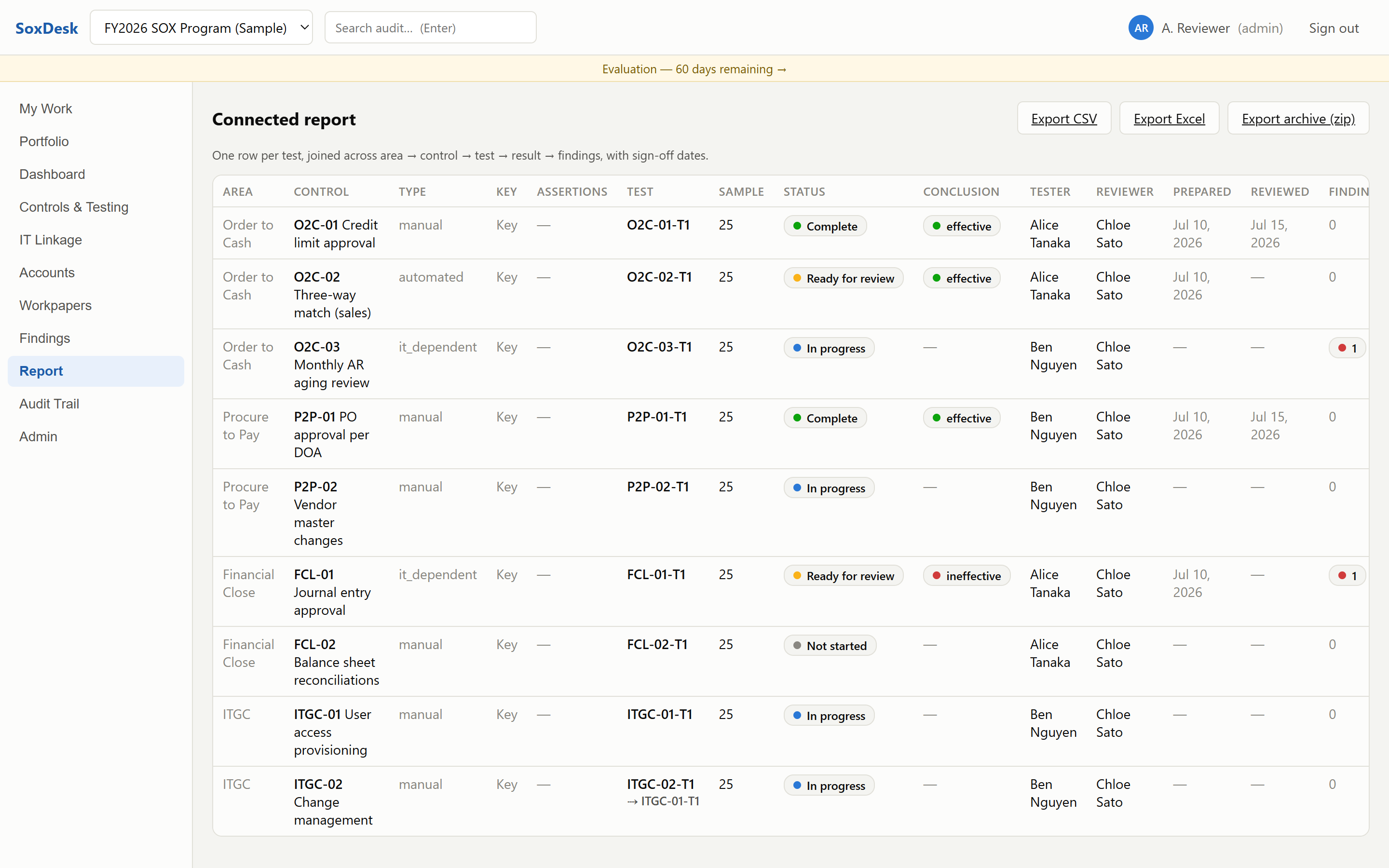Click Not started badge for FCL-02-T1
Image resolution: width=1389 pixels, height=868 pixels.
coord(830,645)
